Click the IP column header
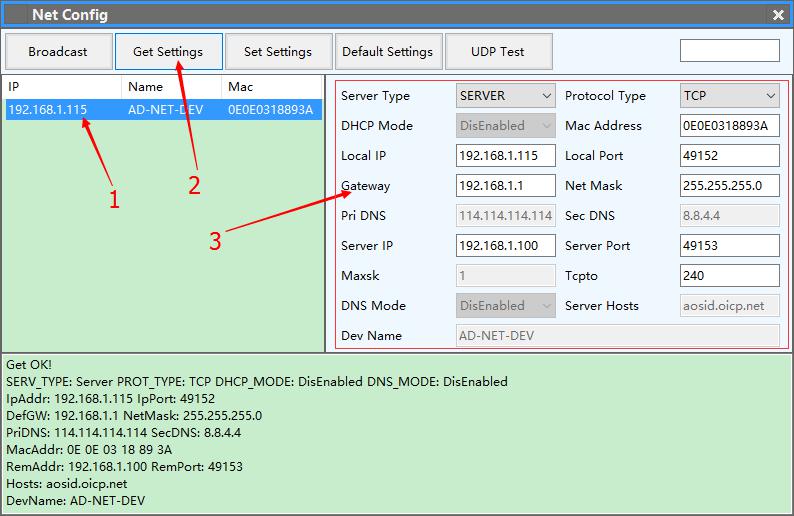 pos(60,87)
